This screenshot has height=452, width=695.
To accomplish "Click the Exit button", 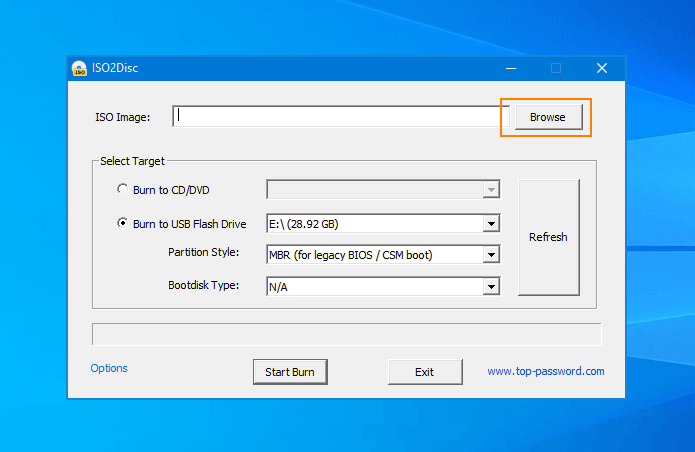I will [x=425, y=372].
